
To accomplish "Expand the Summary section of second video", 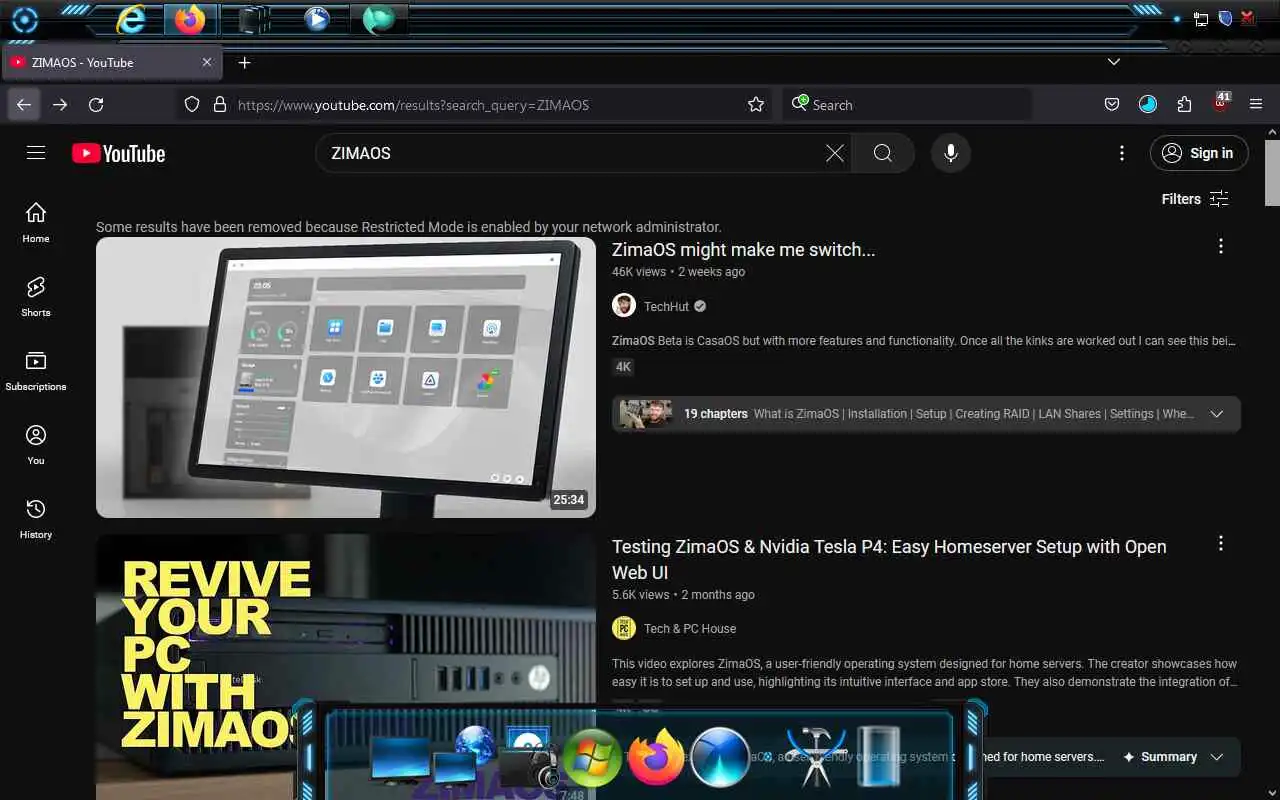I will (1217, 757).
